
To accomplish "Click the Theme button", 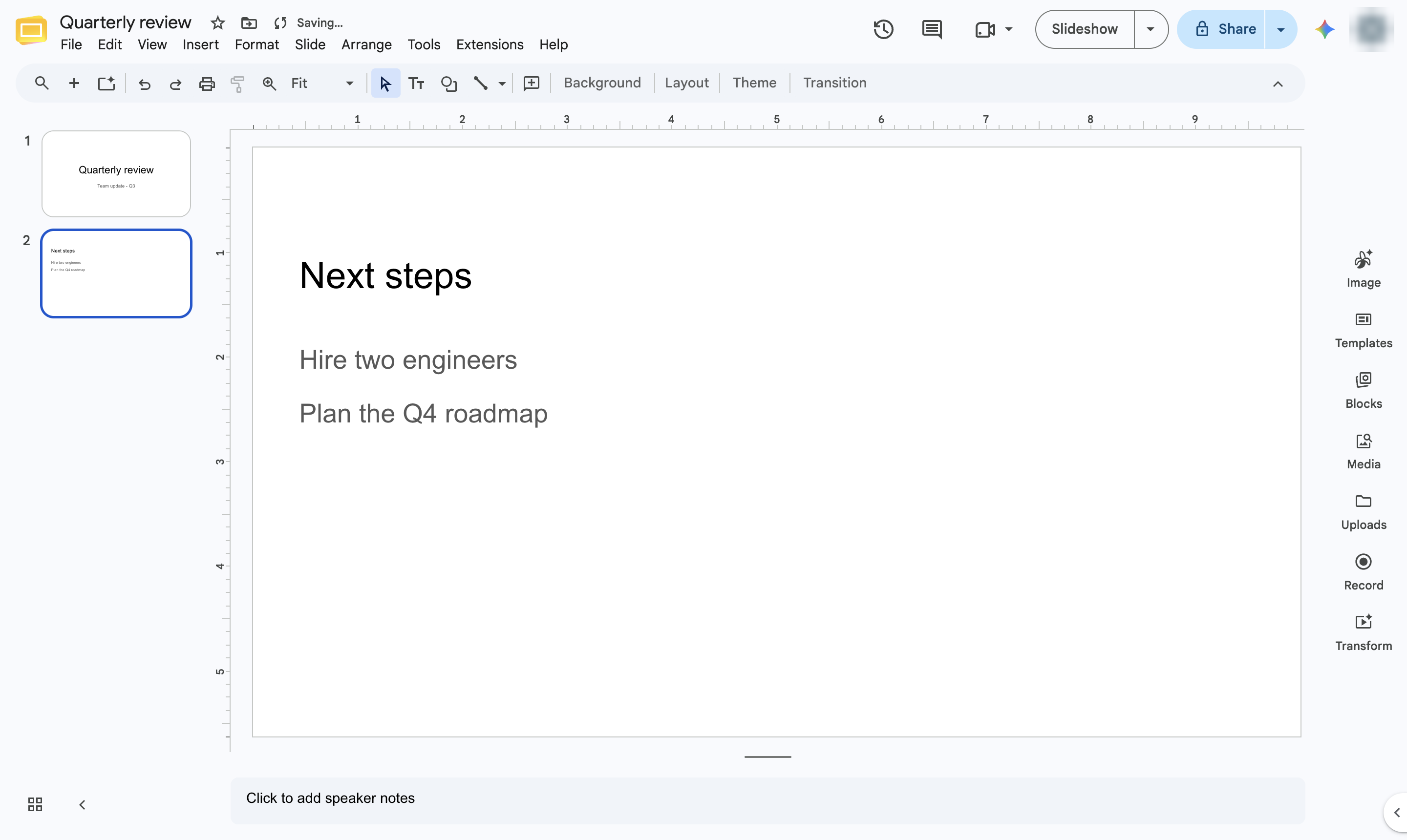I will (754, 83).
